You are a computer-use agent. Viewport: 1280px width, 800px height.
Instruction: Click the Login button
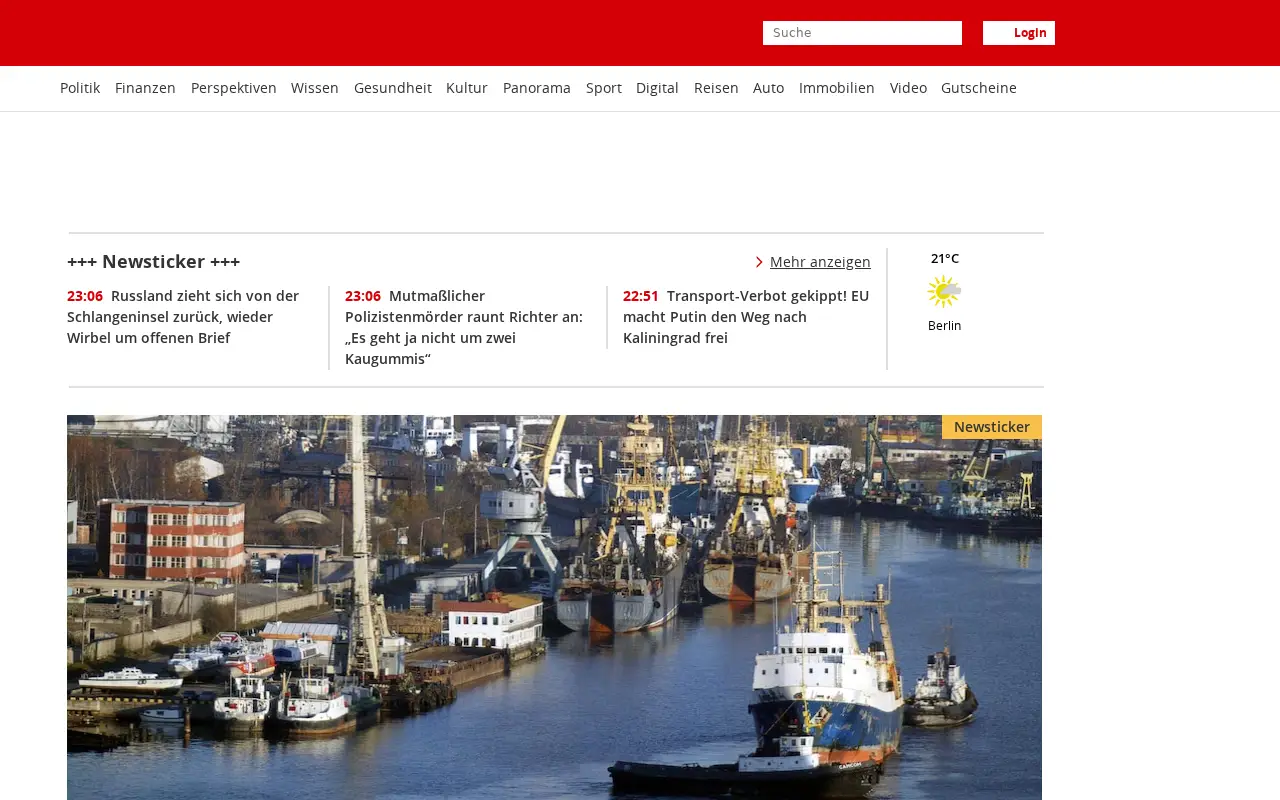1019,33
